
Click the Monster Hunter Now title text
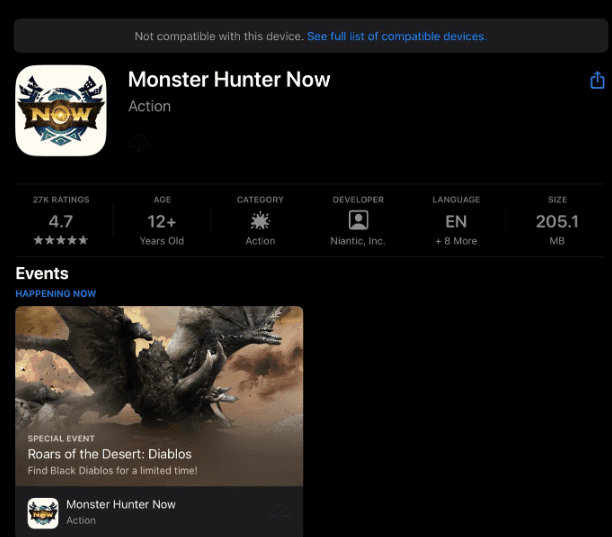(229, 80)
